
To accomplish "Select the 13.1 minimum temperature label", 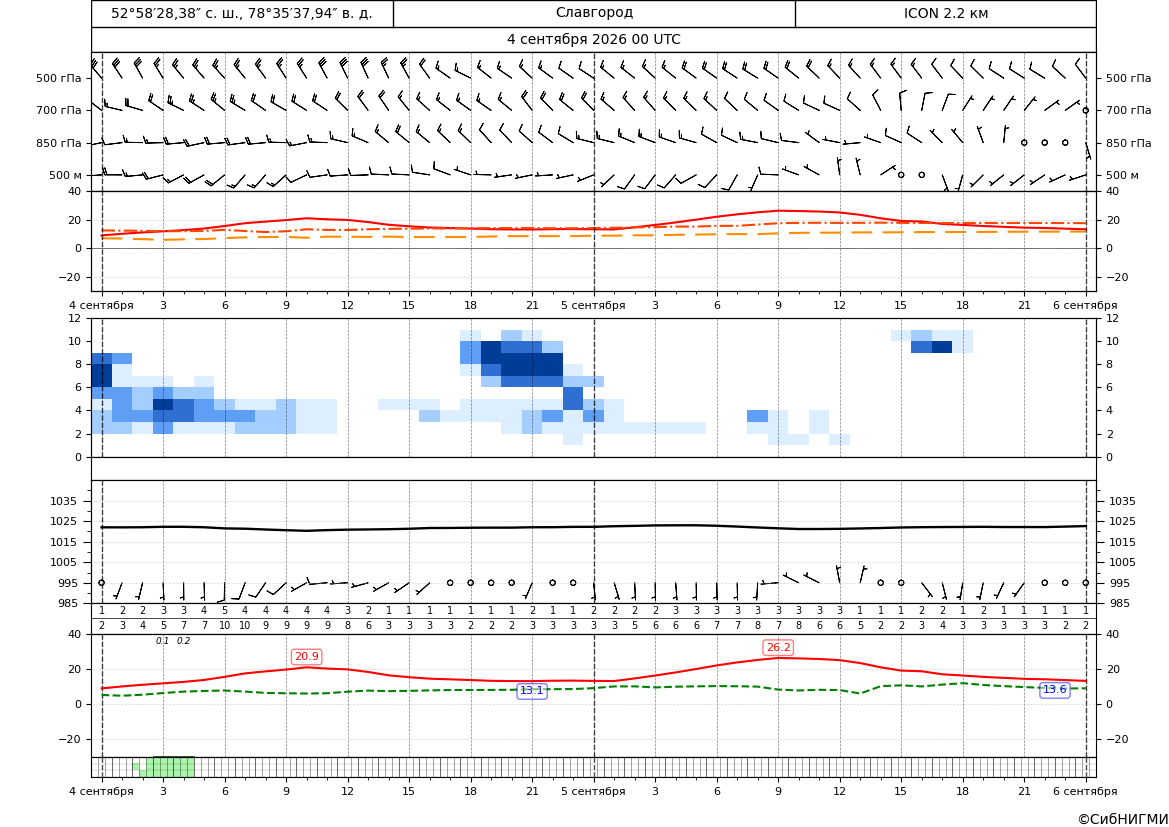I will point(532,691).
